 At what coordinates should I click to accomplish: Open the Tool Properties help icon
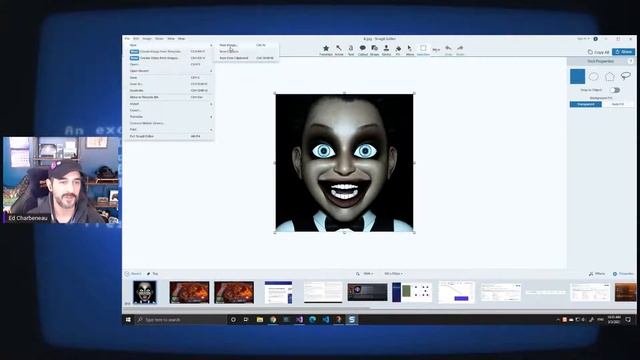click(x=631, y=61)
